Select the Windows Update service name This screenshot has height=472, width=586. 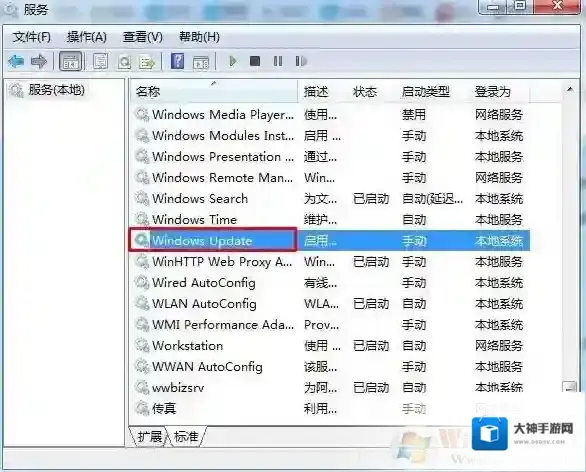pyautogui.click(x=202, y=240)
